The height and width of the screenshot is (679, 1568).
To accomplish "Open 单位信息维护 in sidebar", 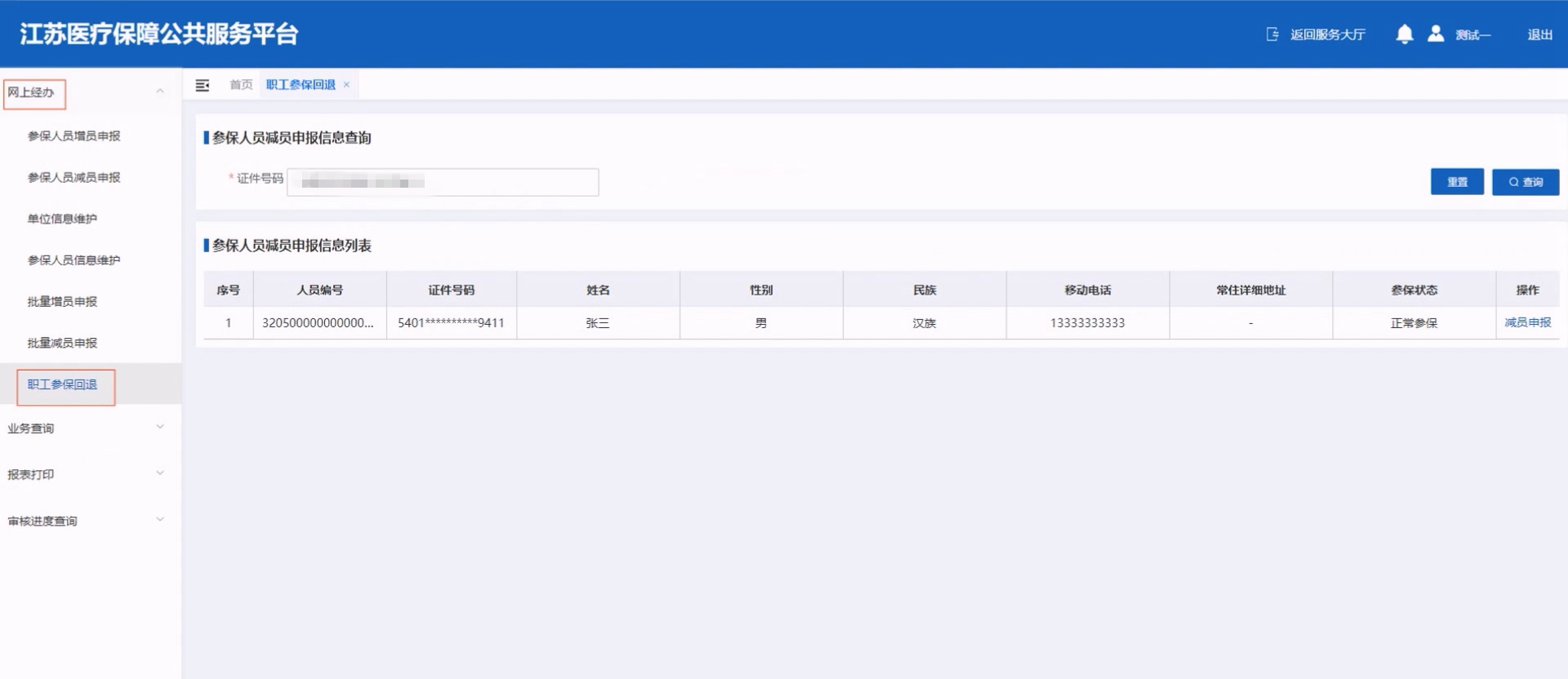I will coord(62,219).
